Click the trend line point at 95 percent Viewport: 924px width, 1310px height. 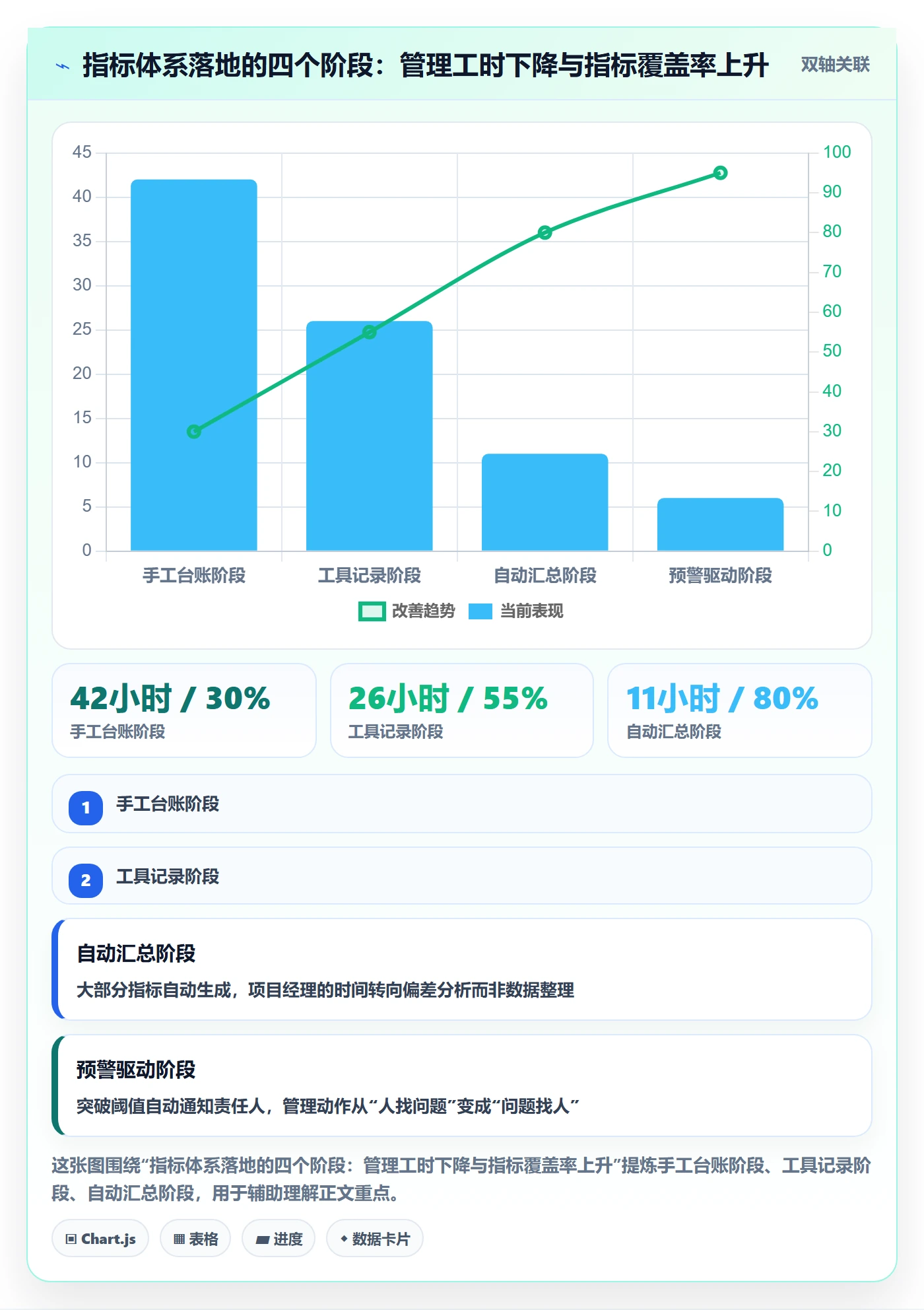(721, 173)
